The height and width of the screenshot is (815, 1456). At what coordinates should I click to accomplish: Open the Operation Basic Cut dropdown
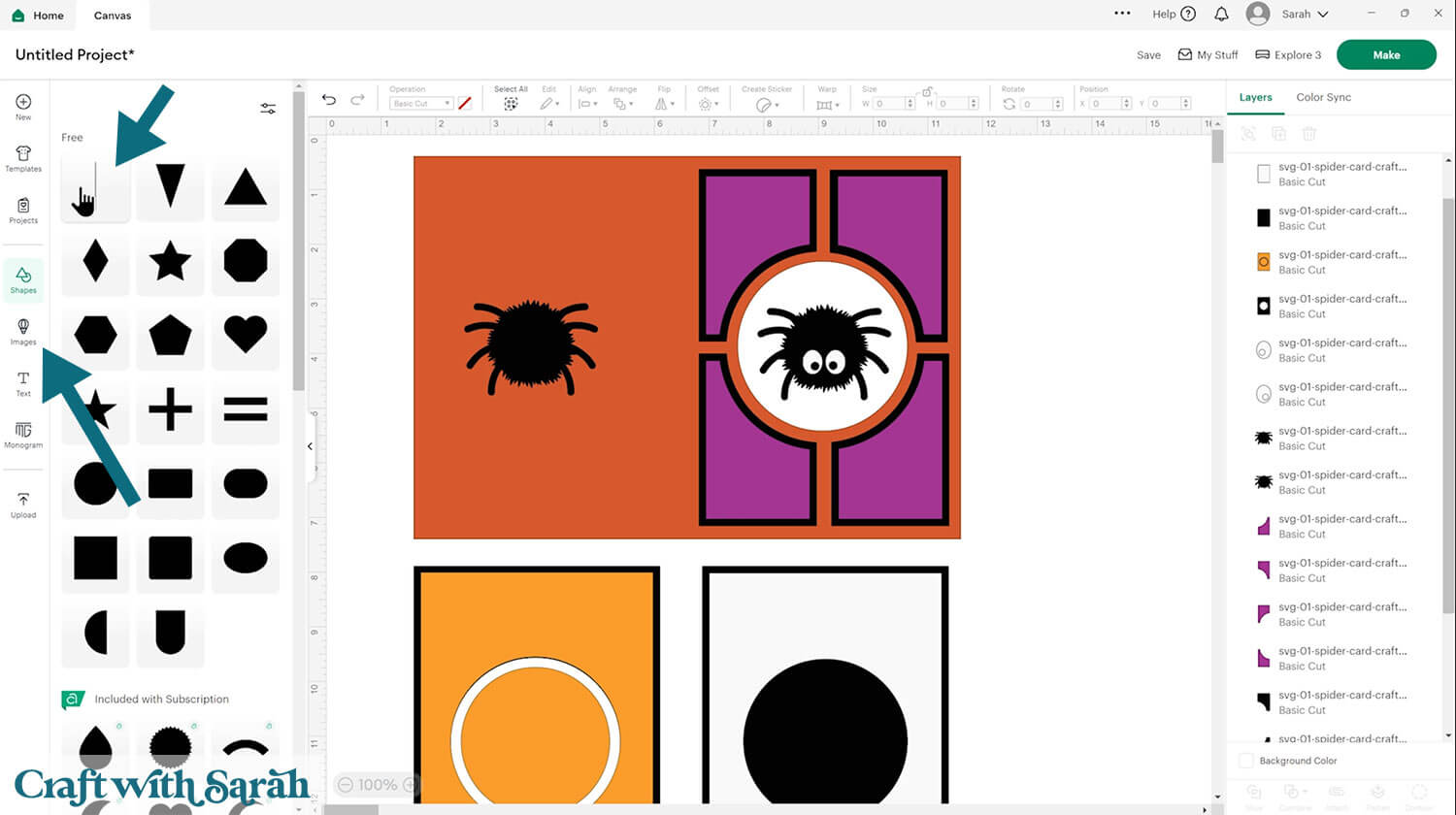pyautogui.click(x=419, y=103)
